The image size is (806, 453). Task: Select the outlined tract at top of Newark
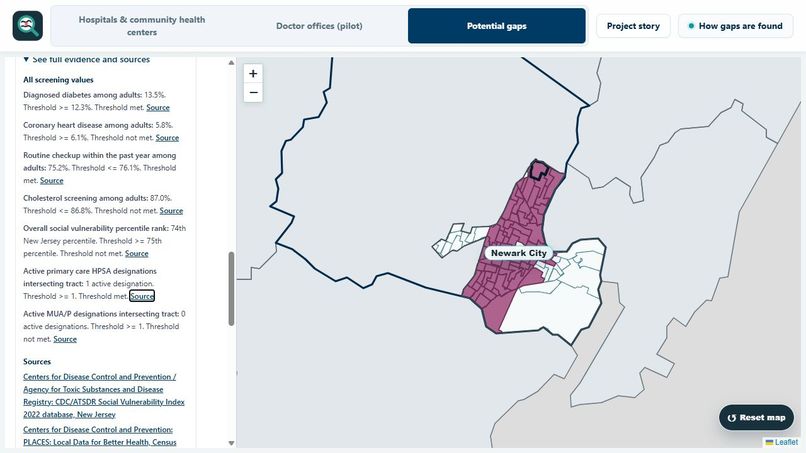(539, 169)
